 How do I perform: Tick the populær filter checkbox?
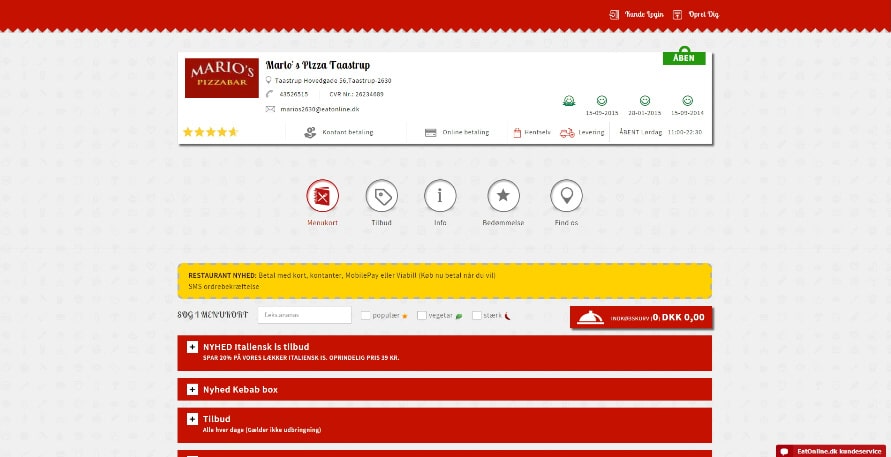(365, 315)
